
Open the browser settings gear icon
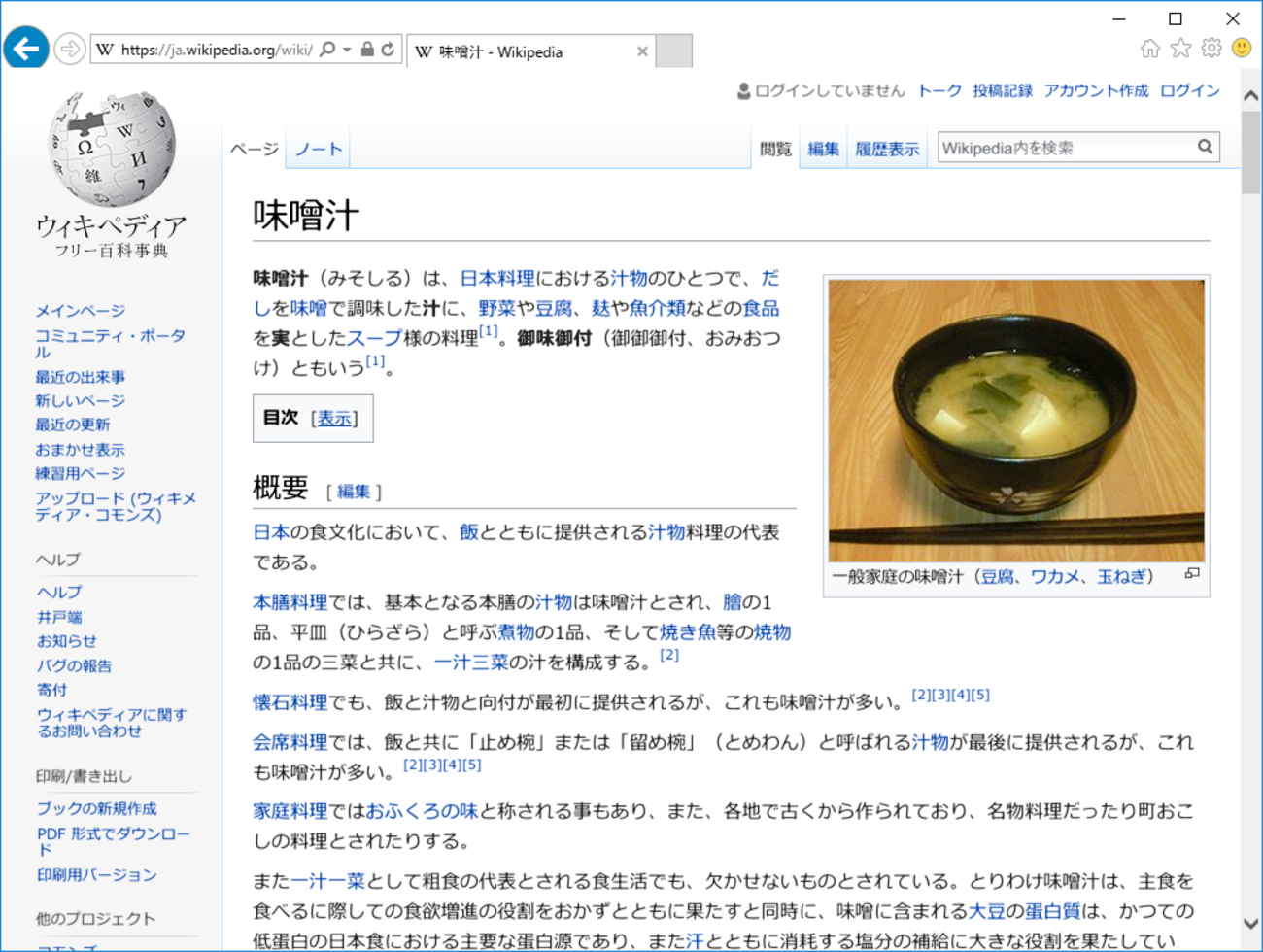pos(1212,48)
